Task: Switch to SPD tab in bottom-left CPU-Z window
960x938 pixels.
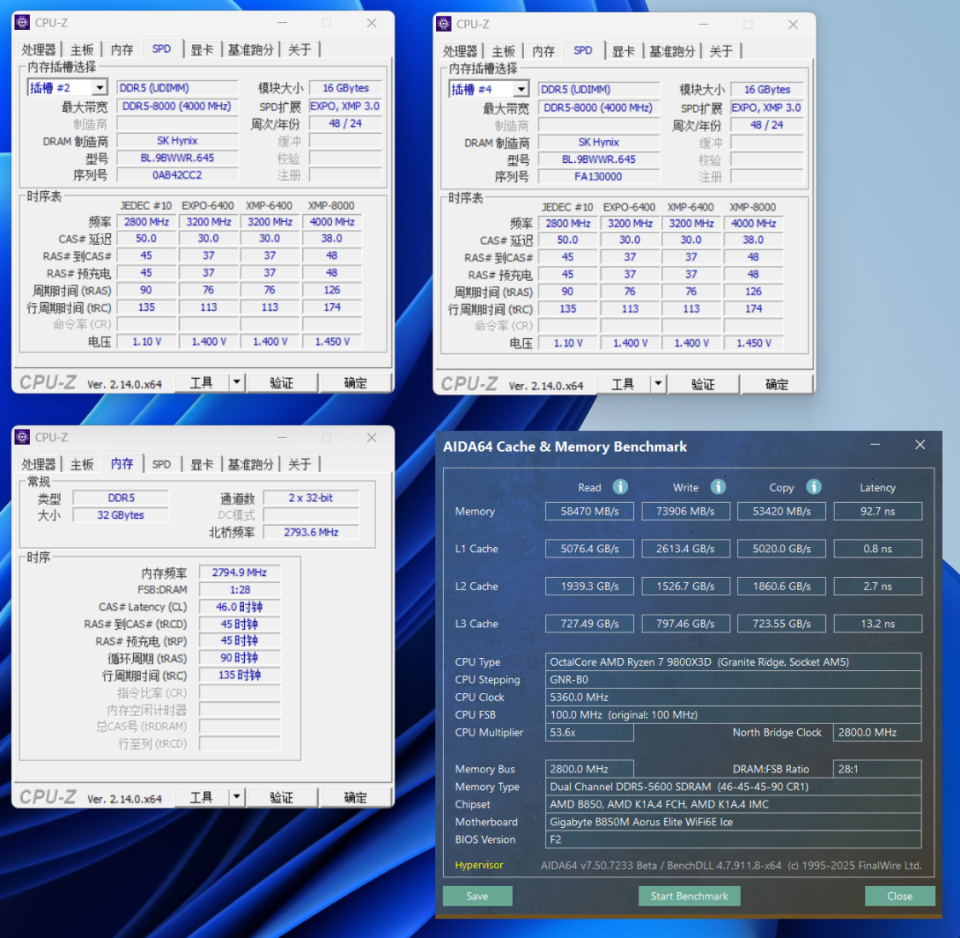Action: coord(162,464)
